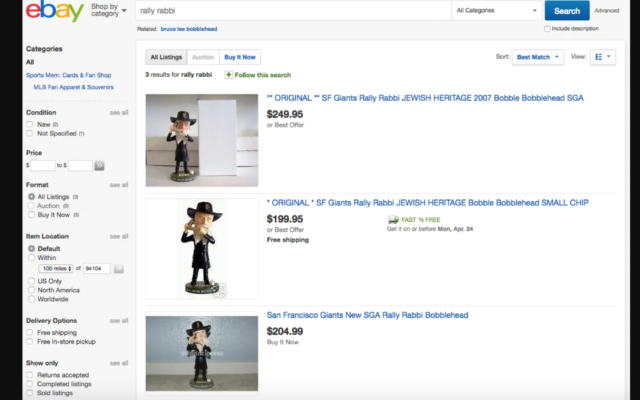Click the green Follow this search plus icon
The image size is (640, 400).
pyautogui.click(x=229, y=74)
